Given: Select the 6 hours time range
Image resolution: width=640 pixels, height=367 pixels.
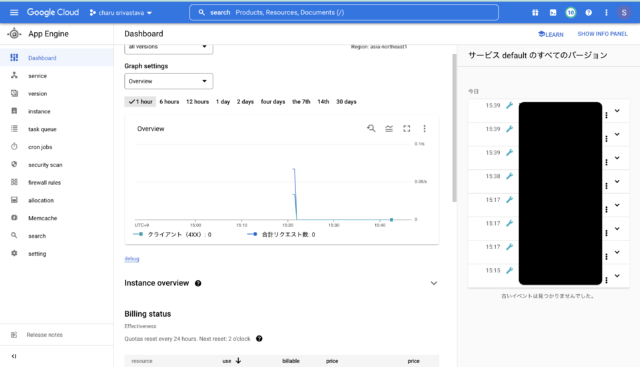Looking at the screenshot, I should point(169,102).
